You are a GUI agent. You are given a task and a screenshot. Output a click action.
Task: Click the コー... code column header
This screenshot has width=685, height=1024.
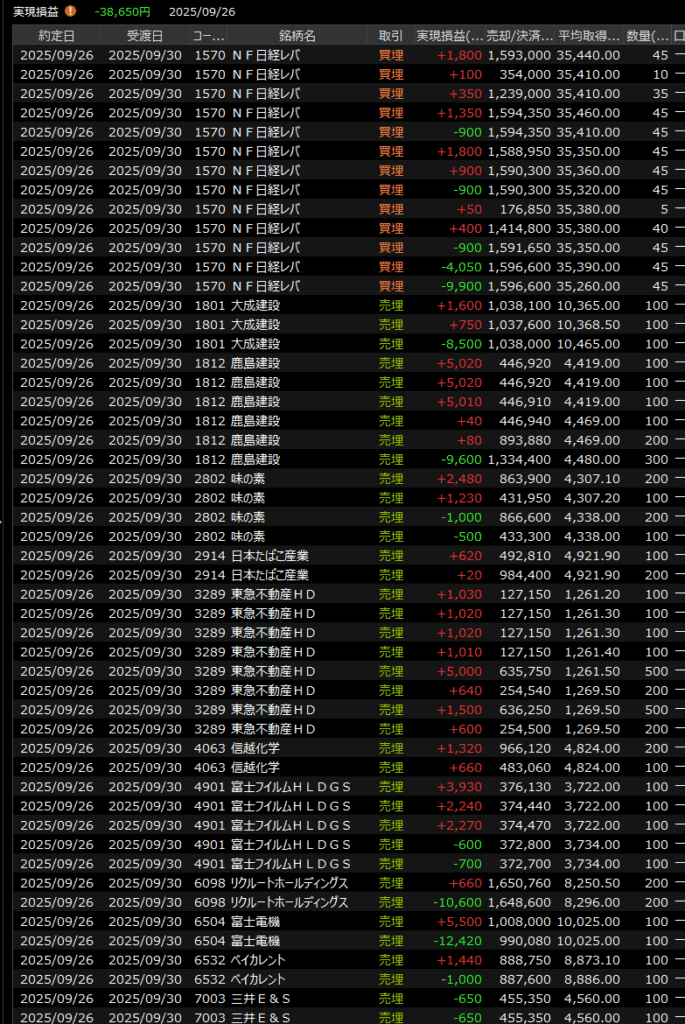208,36
